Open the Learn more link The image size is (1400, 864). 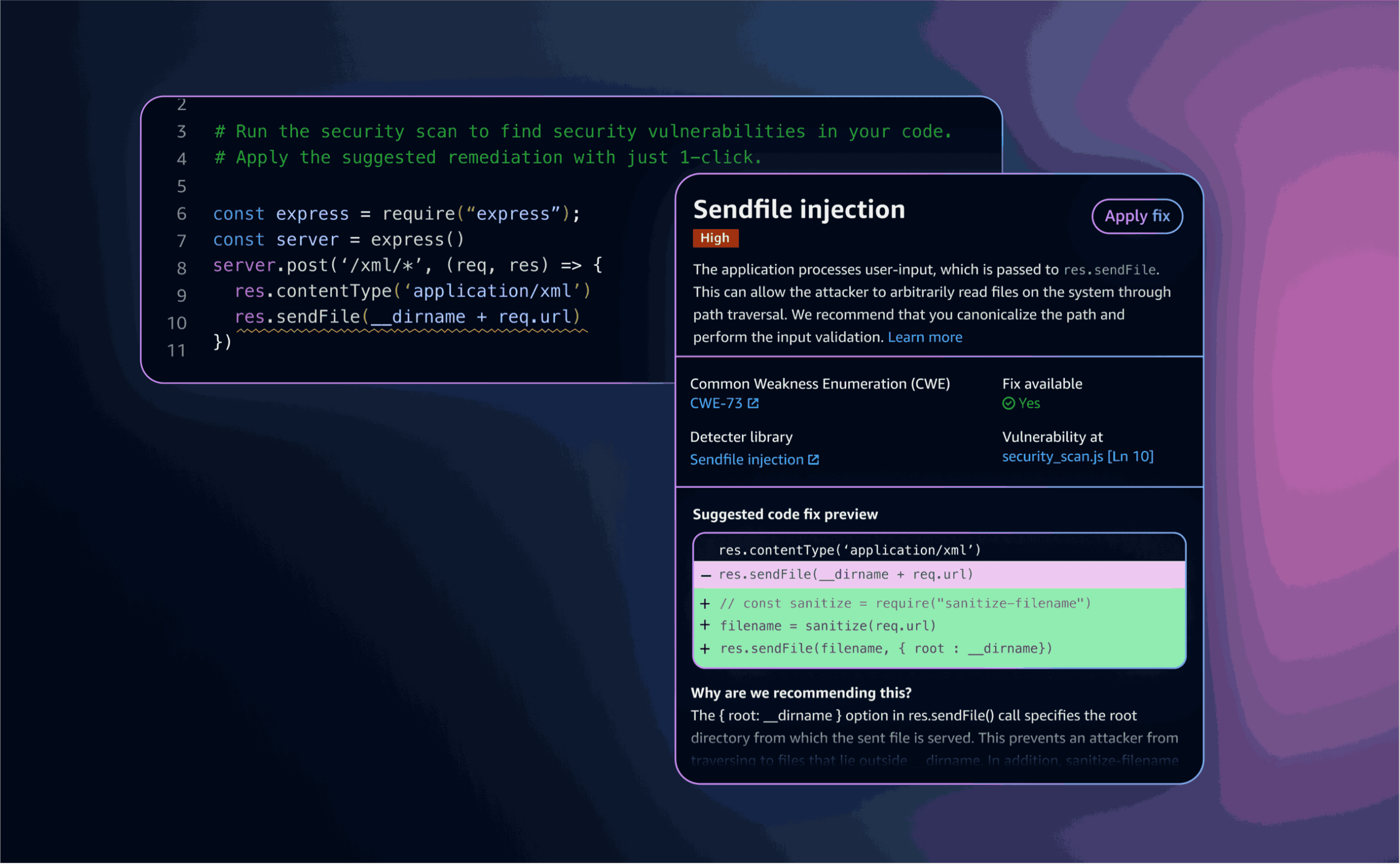925,337
